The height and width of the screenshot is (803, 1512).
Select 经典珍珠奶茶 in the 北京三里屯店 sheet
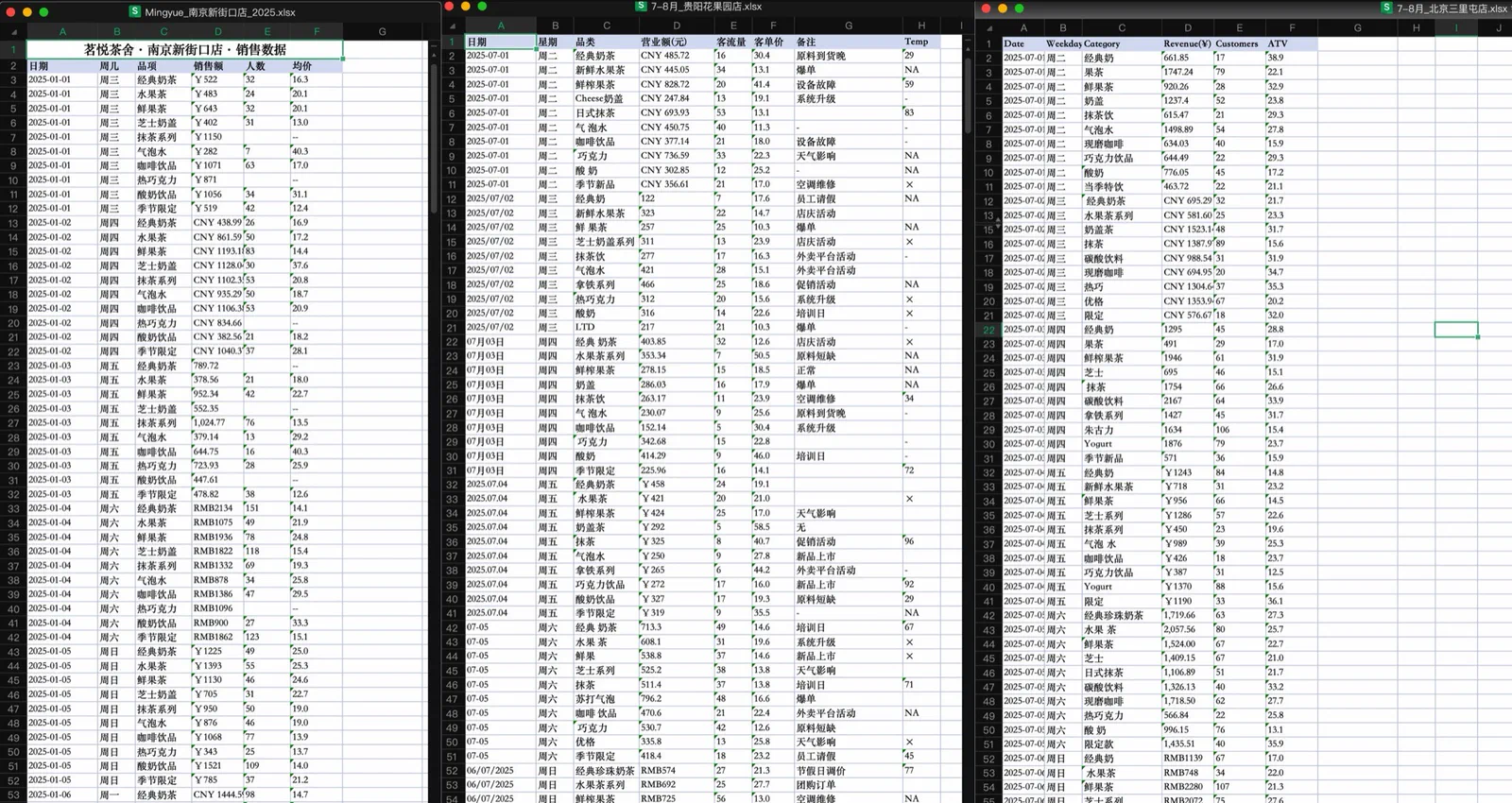click(1122, 615)
